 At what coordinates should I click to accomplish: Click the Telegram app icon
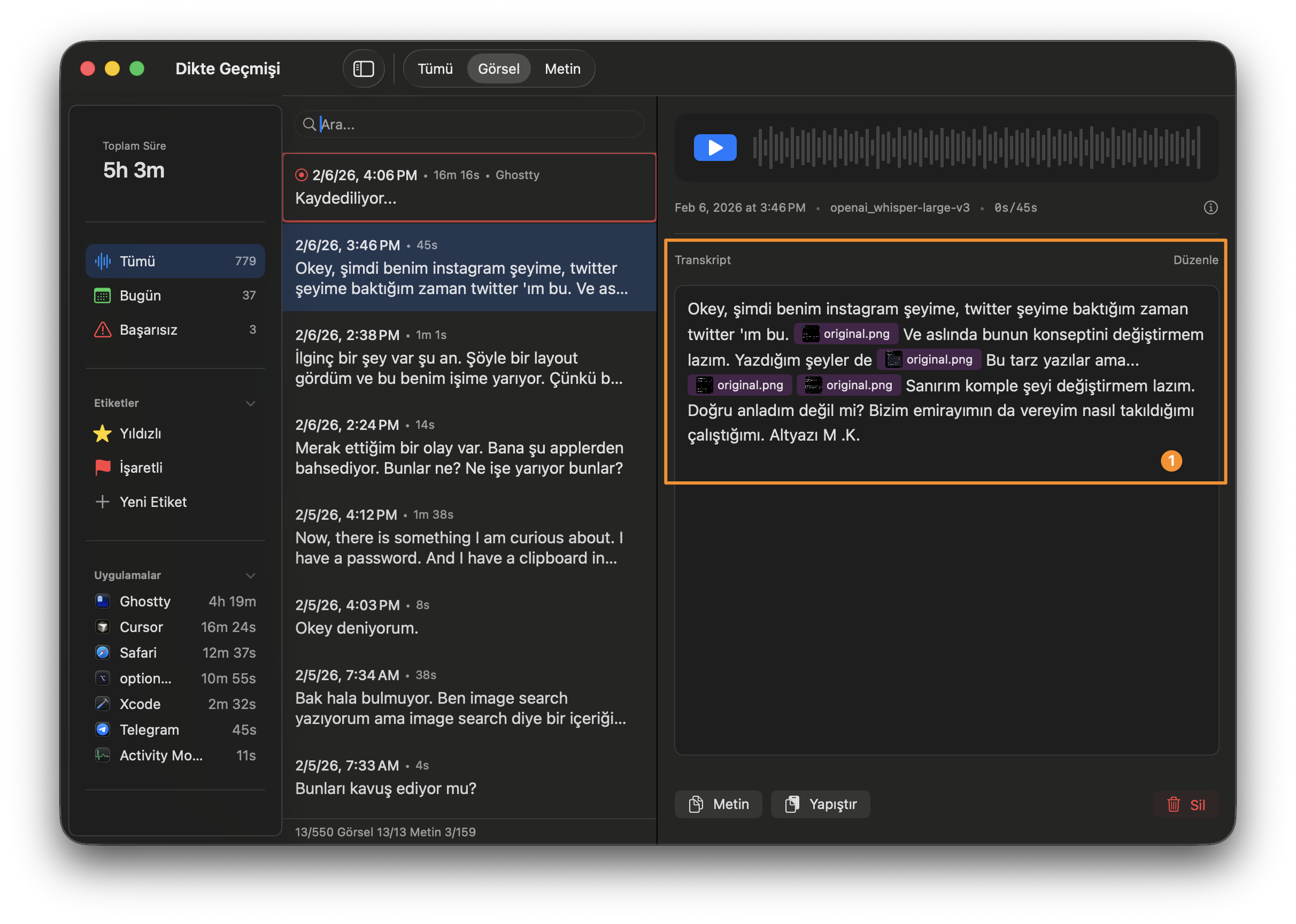click(x=103, y=729)
